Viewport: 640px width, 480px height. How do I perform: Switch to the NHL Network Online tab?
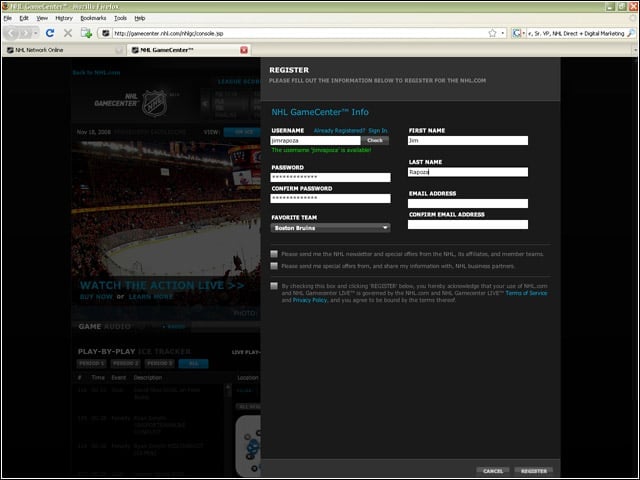tap(65, 50)
